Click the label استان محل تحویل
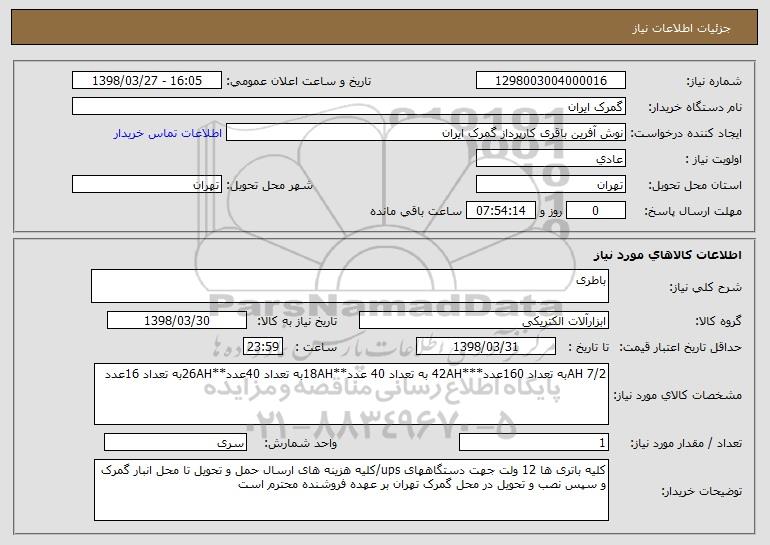This screenshot has height=545, width=770. point(695,185)
